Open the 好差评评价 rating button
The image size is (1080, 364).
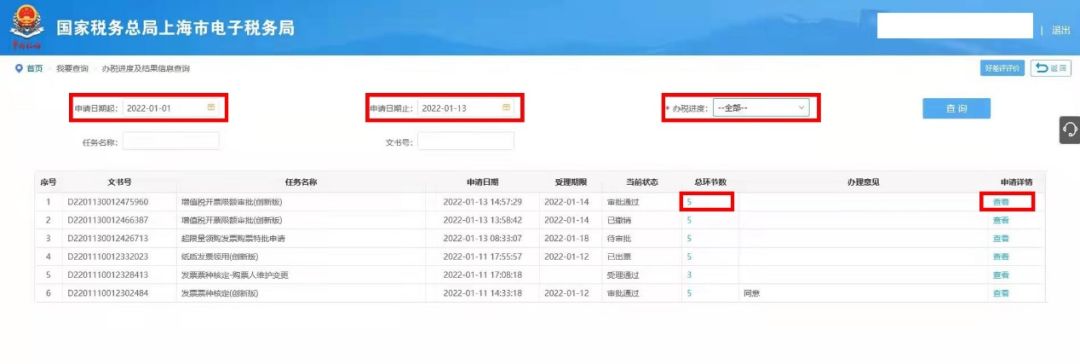tap(1002, 68)
